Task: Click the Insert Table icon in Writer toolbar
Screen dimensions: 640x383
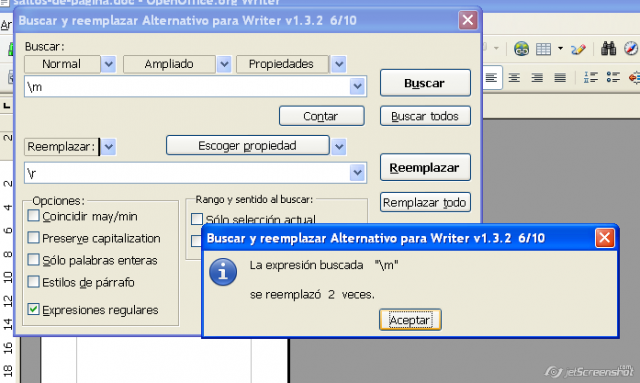Action: pyautogui.click(x=543, y=49)
